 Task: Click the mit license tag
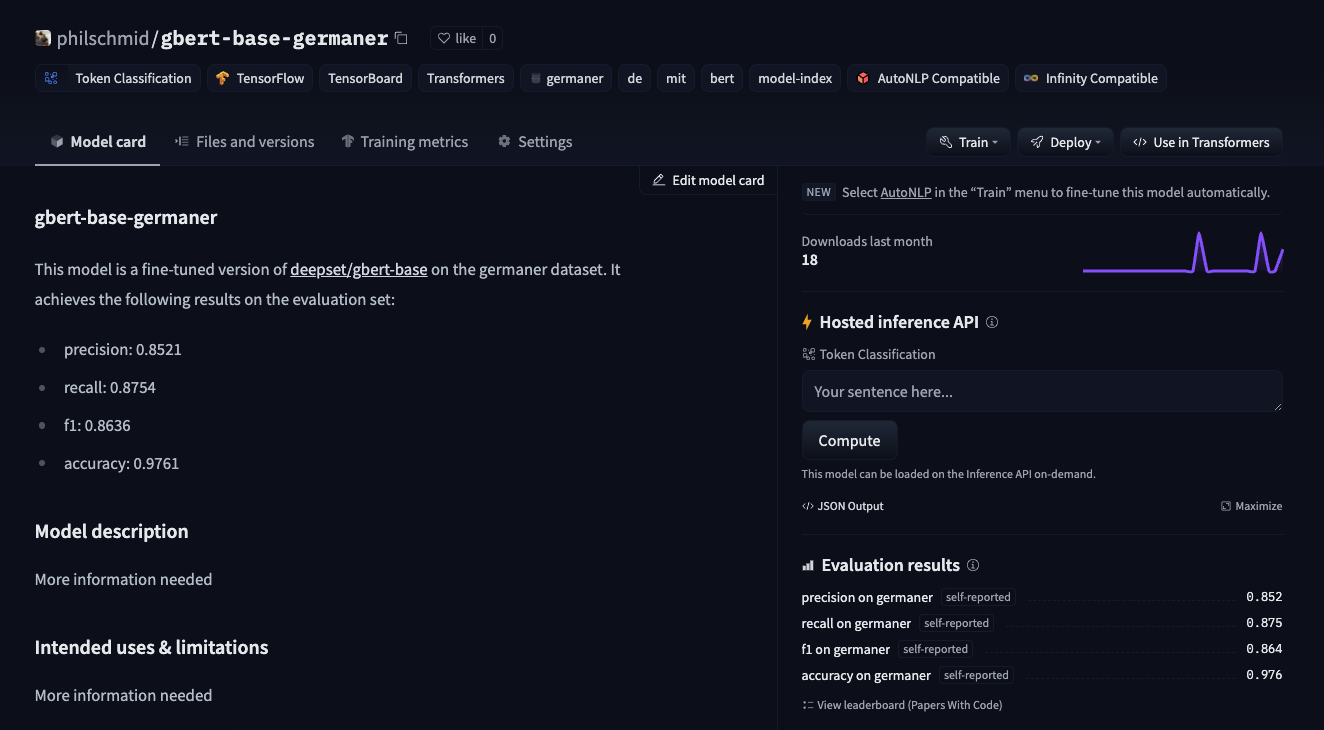[676, 78]
